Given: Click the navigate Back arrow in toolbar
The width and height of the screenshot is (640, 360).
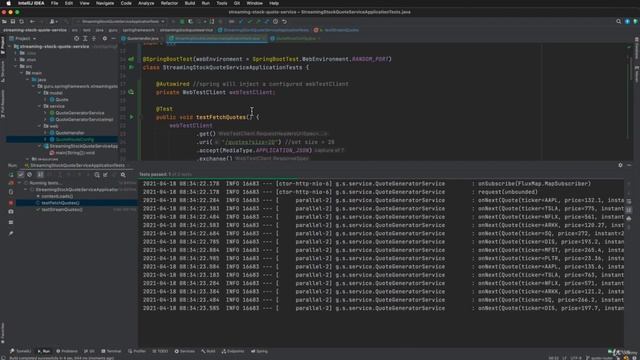Looking at the screenshot, I should pyautogui.click(x=32, y=21).
